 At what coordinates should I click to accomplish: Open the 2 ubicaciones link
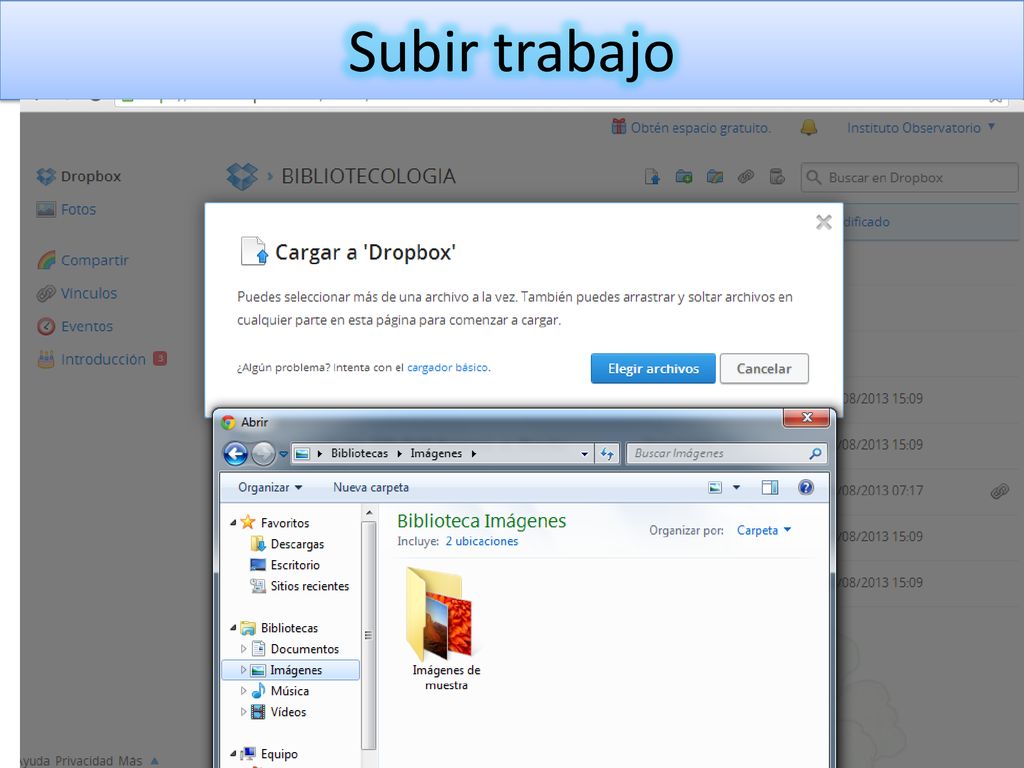click(482, 541)
